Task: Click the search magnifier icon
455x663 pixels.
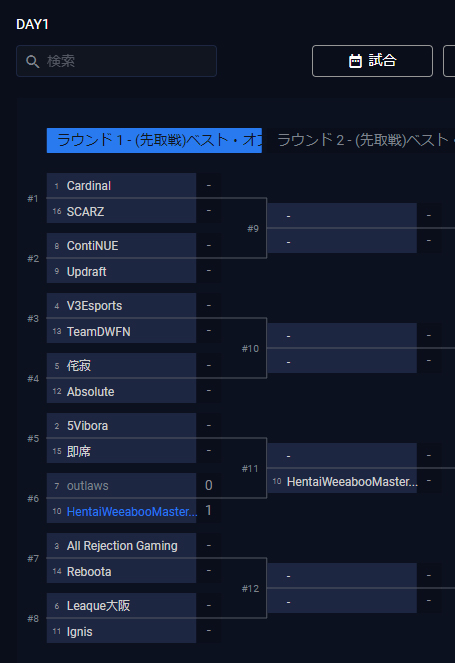Action: click(x=33, y=61)
